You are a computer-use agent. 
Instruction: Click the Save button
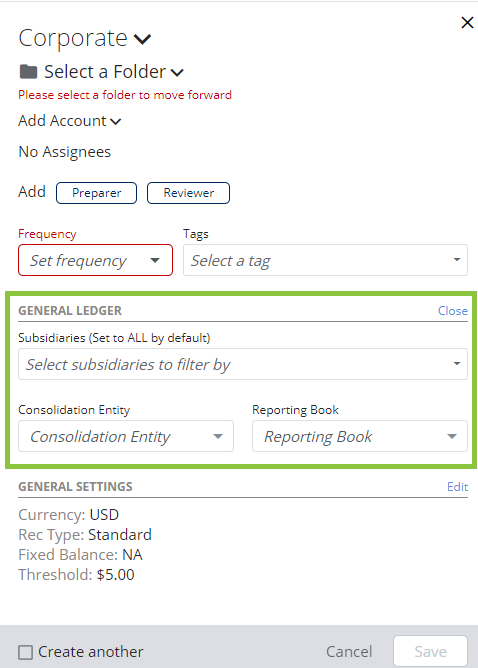pyautogui.click(x=430, y=652)
